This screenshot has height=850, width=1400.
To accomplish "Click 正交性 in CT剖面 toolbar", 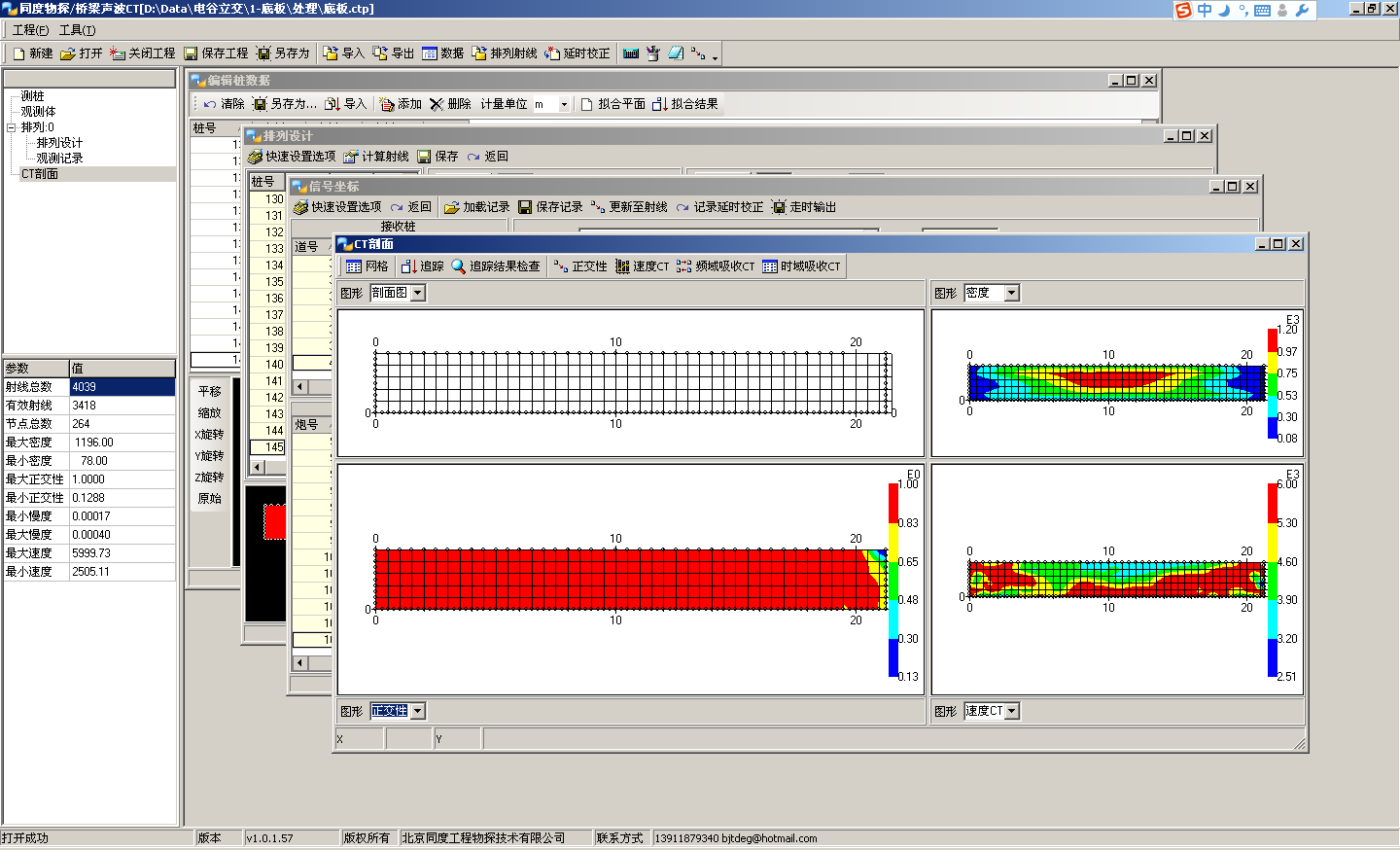I will click(x=580, y=266).
